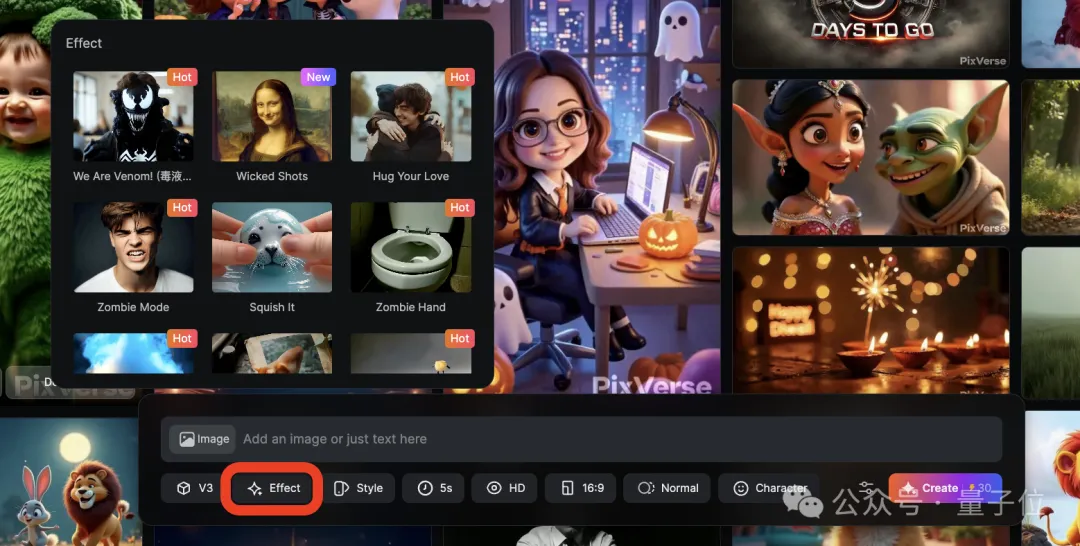Open the Character picker
Screen dimensions: 1080x546
pos(769,488)
